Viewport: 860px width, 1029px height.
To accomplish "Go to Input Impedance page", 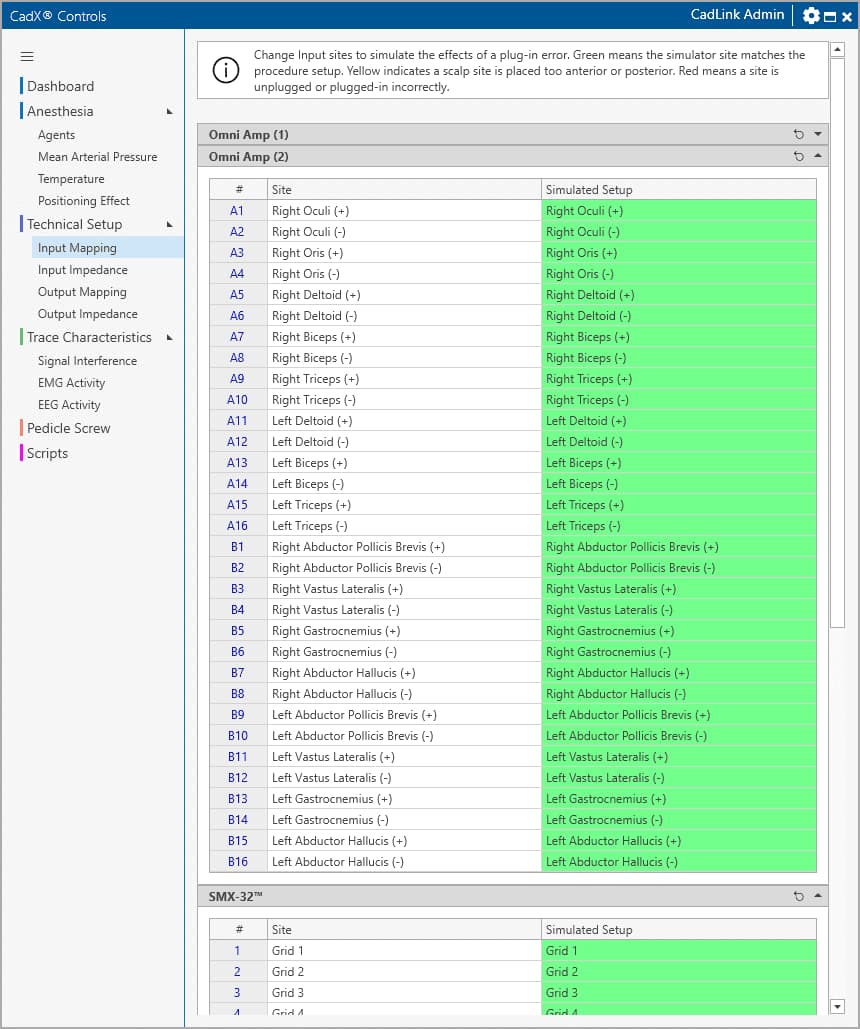I will [x=83, y=270].
